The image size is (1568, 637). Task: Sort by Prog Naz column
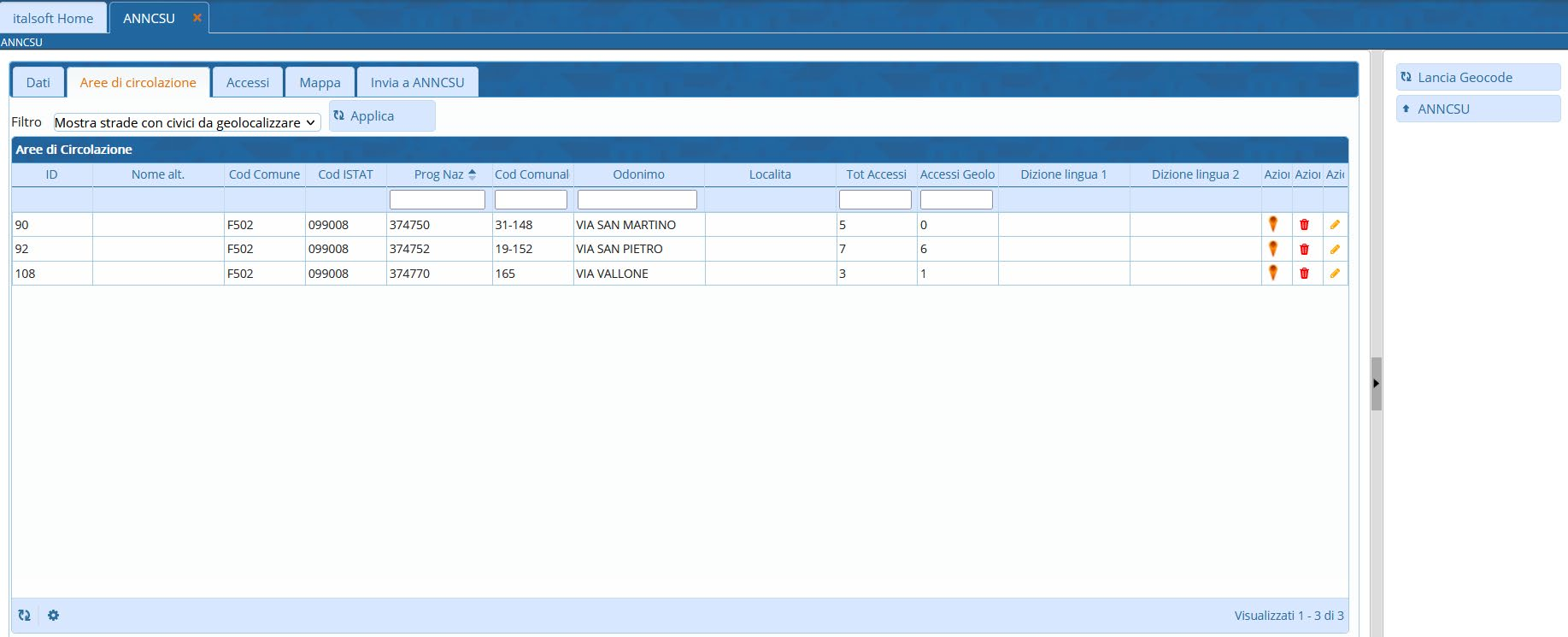coord(439,174)
